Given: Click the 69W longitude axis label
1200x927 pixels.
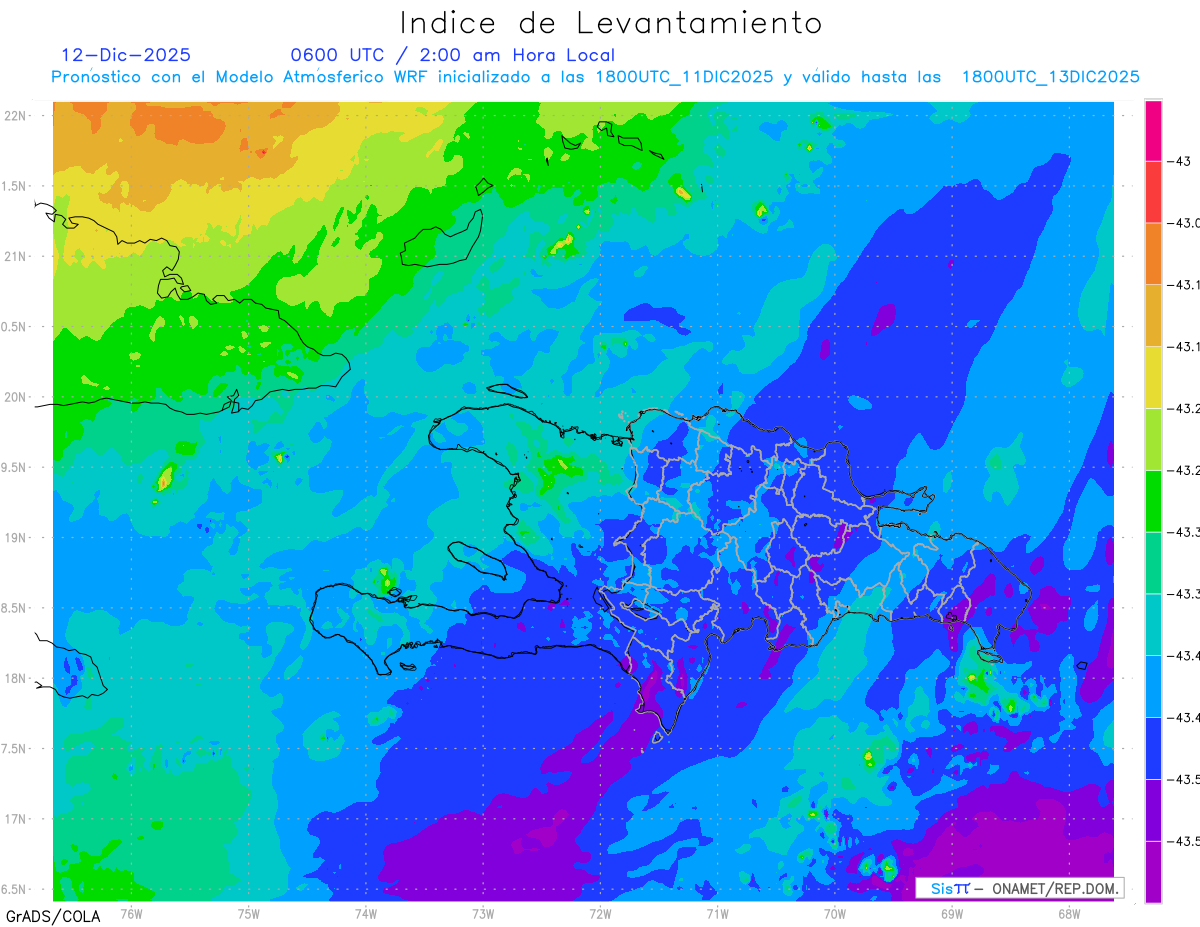Looking at the screenshot, I should click(x=952, y=914).
